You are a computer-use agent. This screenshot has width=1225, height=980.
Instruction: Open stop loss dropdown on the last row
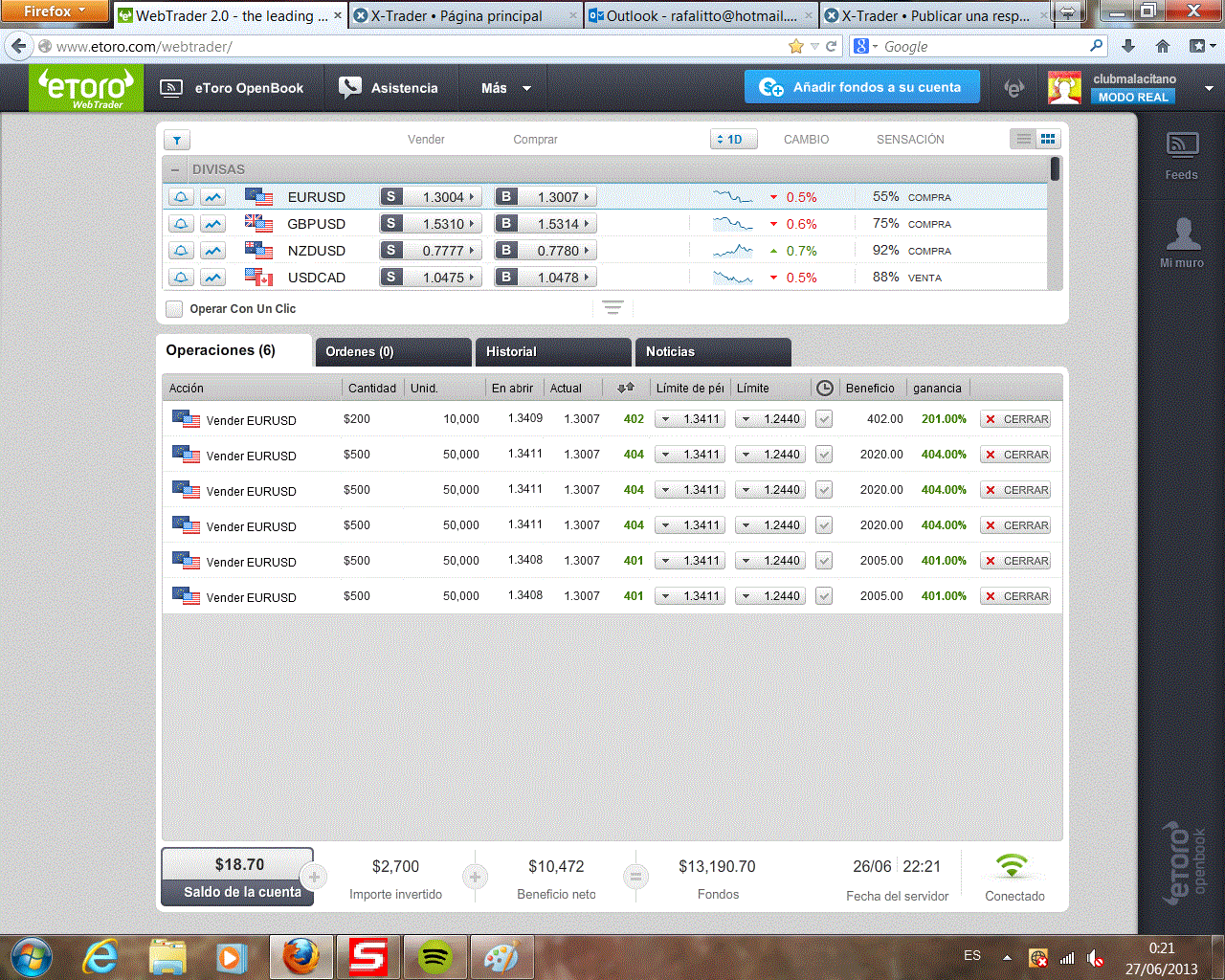[690, 596]
